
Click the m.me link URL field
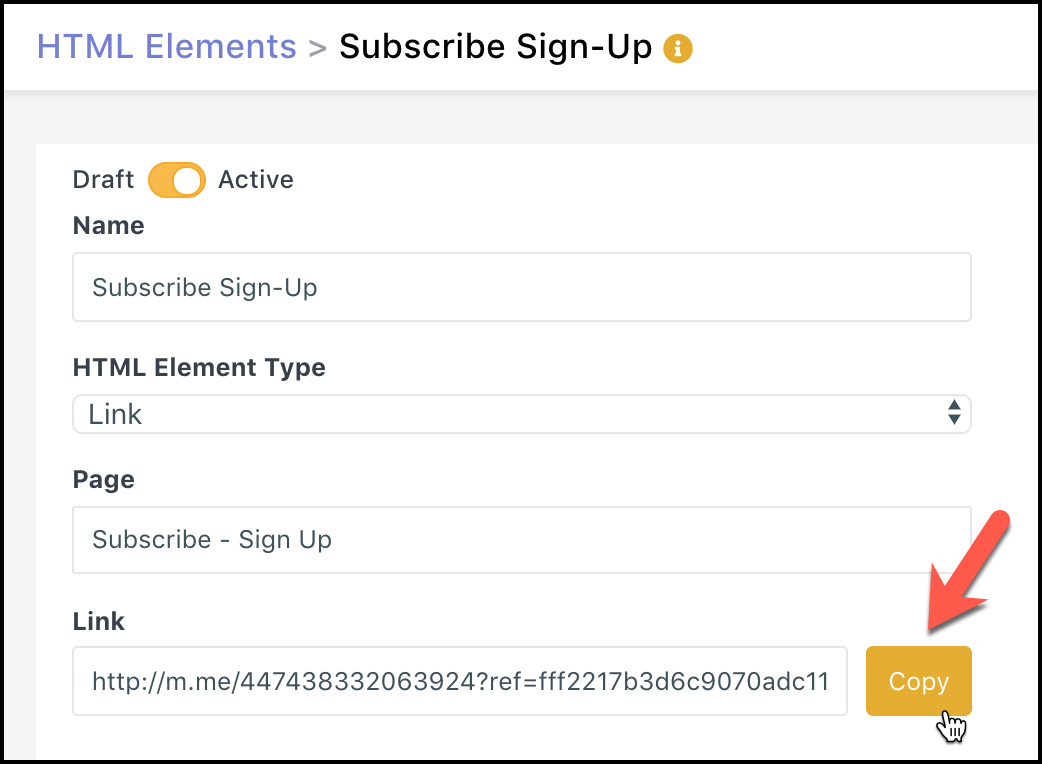click(460, 681)
